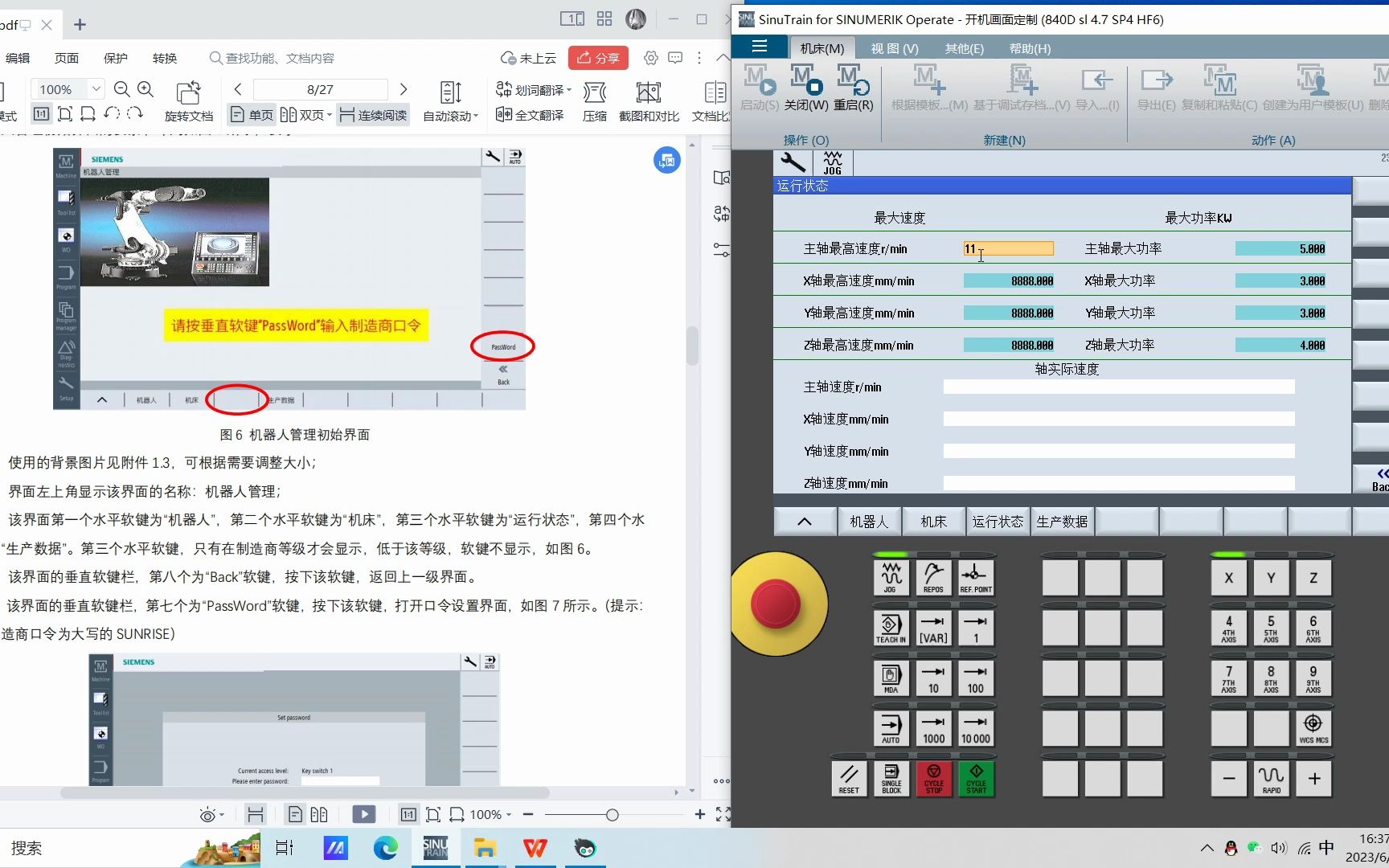
Task: Zoom in the PDF with plus magnifier
Action: (145, 88)
